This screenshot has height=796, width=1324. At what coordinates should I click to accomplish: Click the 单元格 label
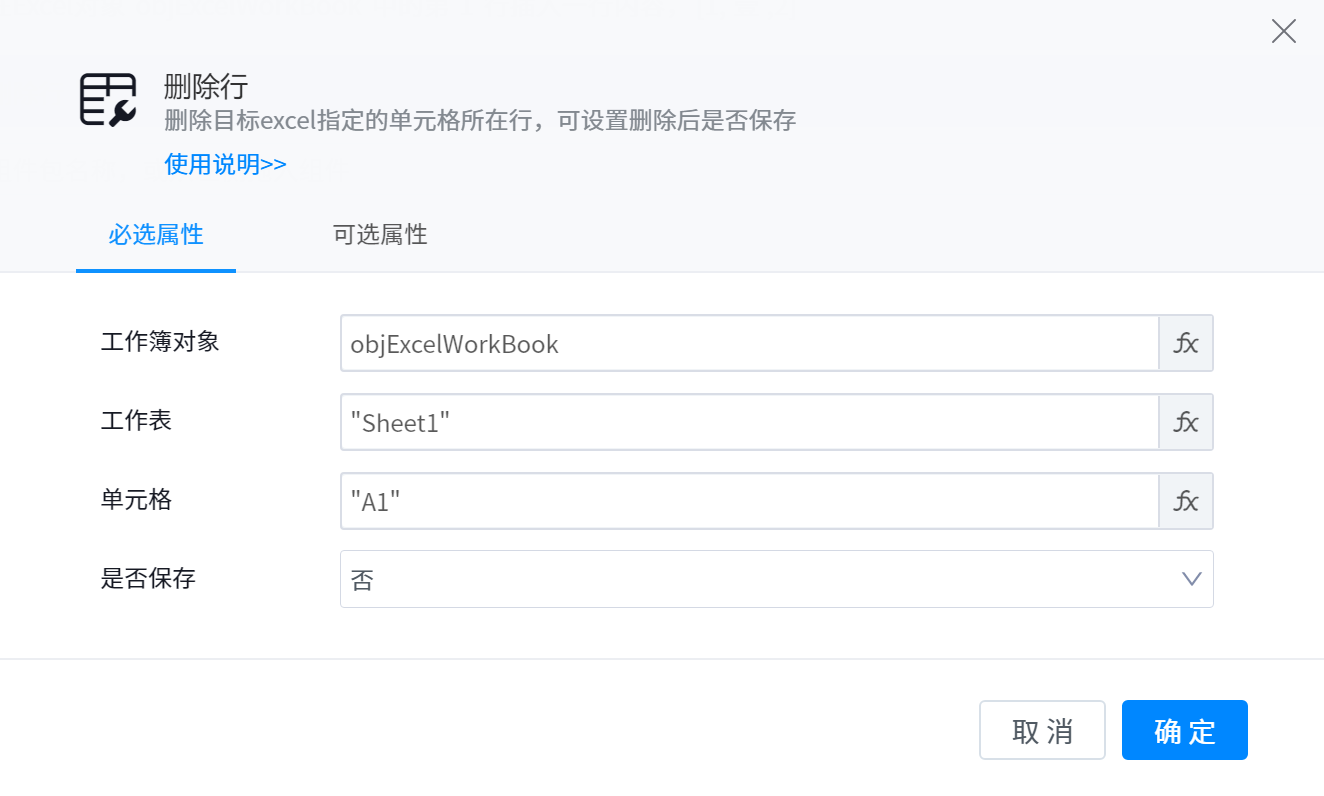137,499
